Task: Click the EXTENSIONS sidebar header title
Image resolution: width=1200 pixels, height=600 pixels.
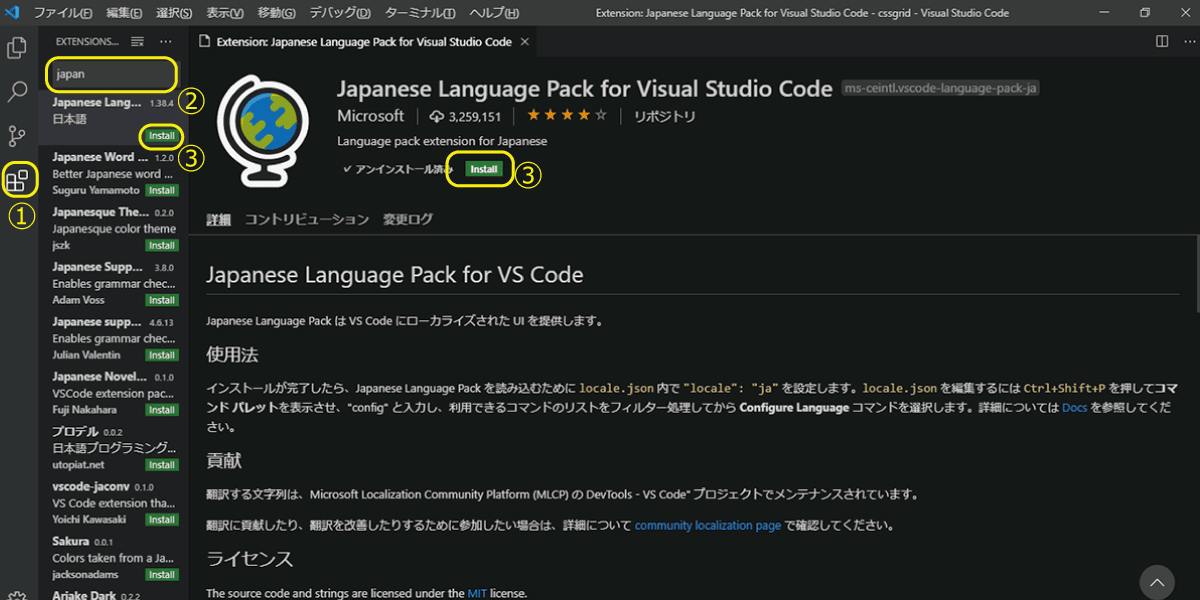Action: click(x=87, y=42)
